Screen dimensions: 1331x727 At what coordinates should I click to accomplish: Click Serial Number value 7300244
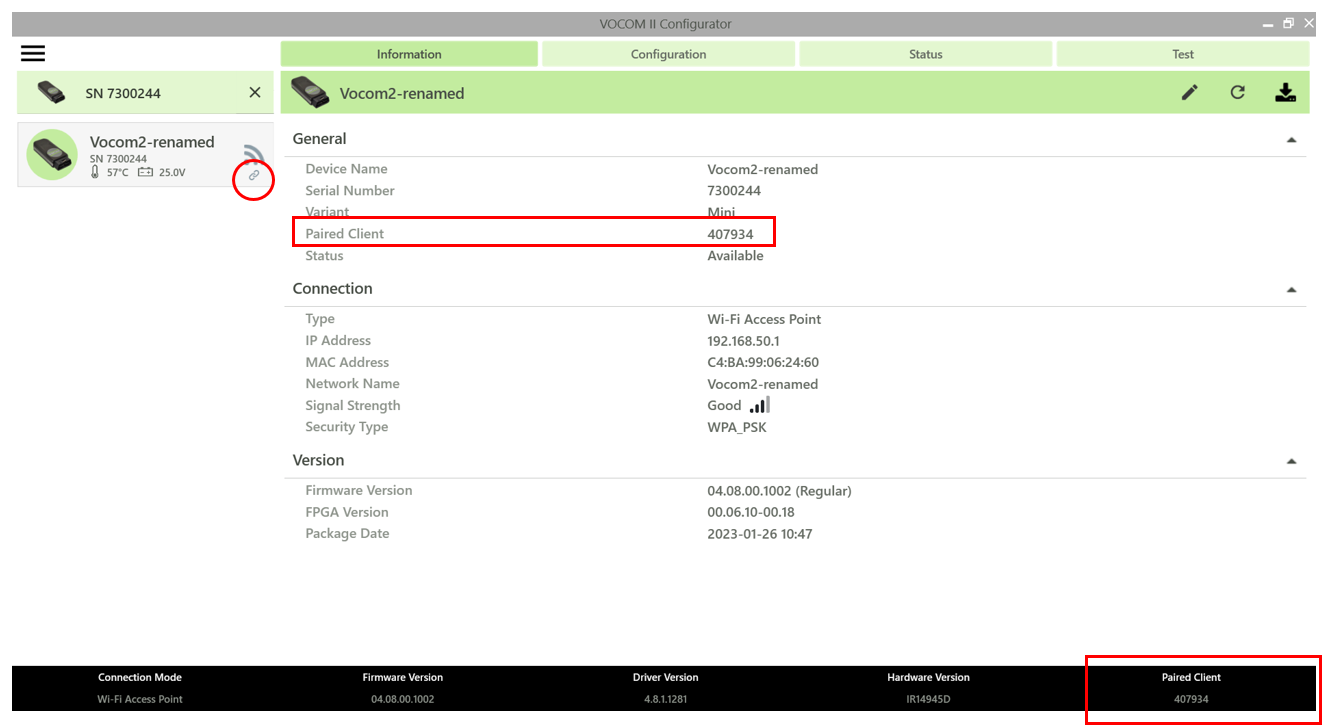(x=734, y=190)
